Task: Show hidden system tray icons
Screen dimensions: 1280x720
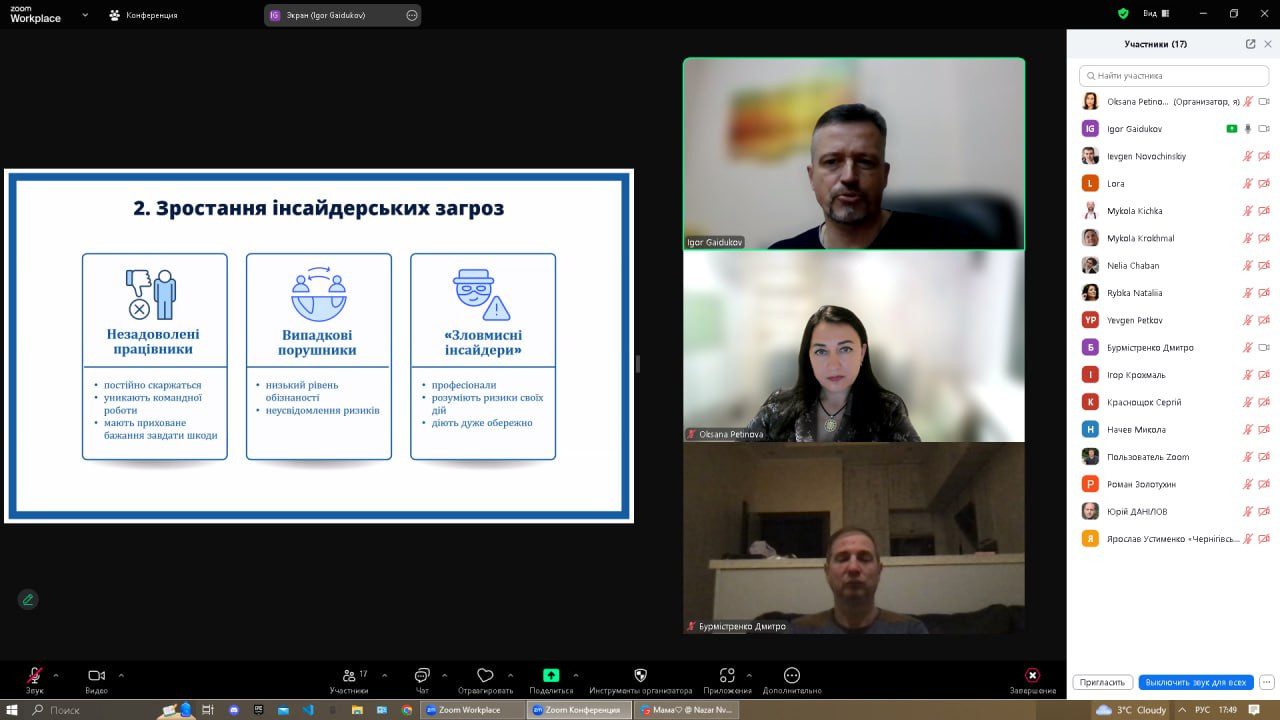Action: point(1181,710)
